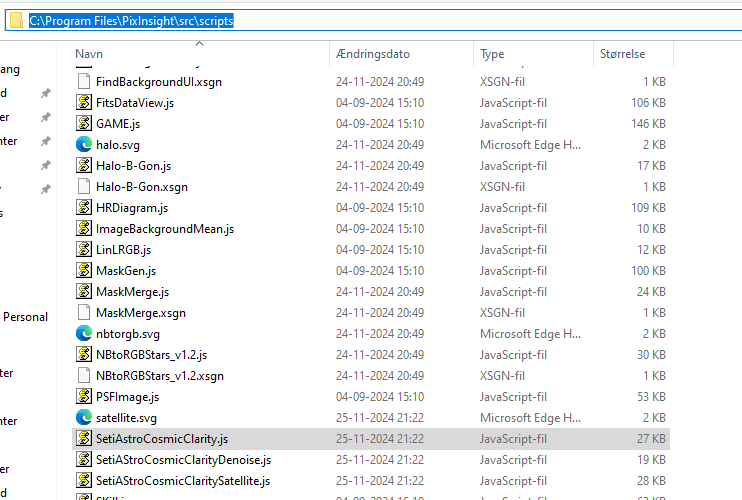Select the FitsDataView.js script icon
The height and width of the screenshot is (500, 742).
(84, 102)
